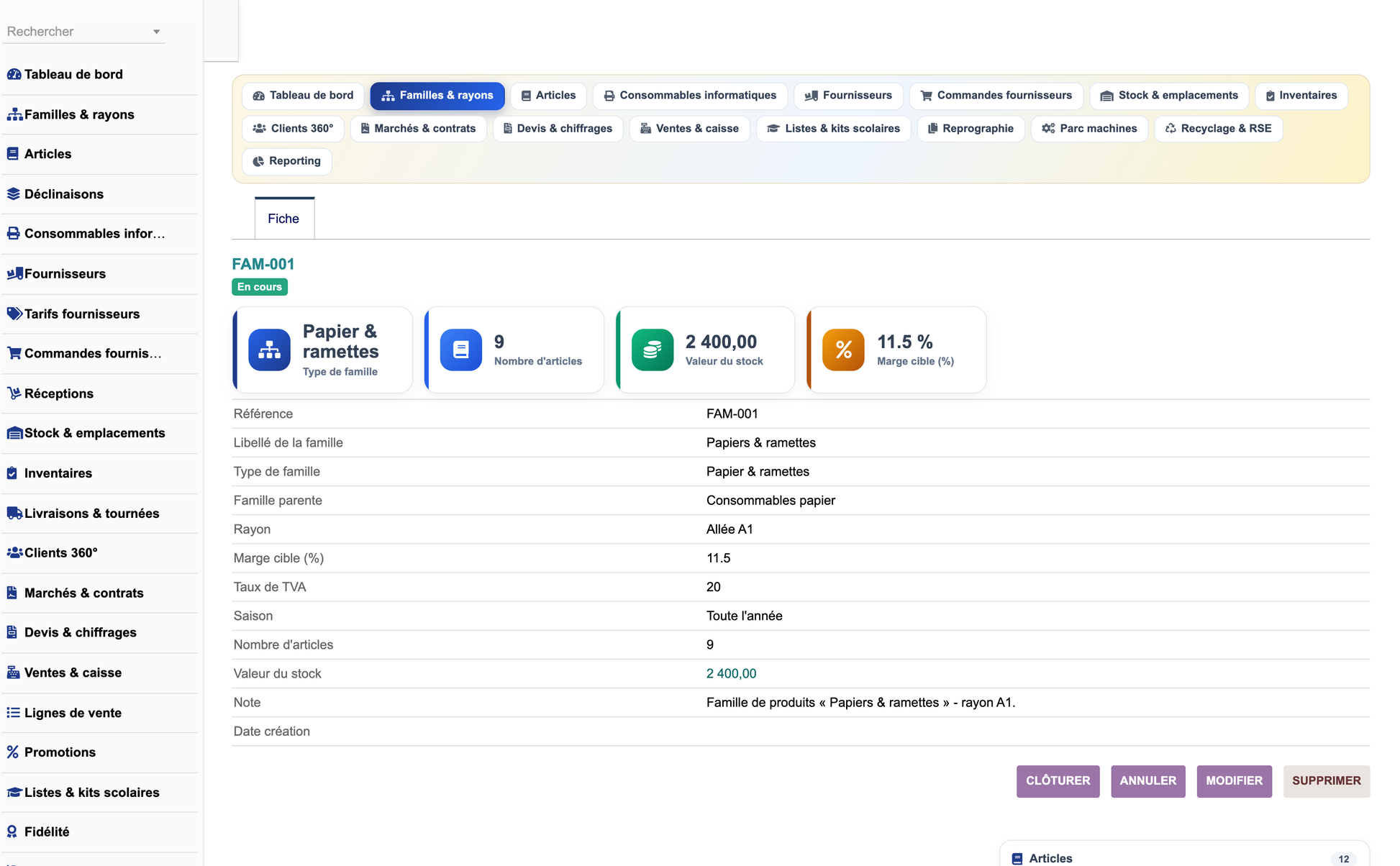Open the Articles top tab
This screenshot has width=1400, height=866.
548,96
